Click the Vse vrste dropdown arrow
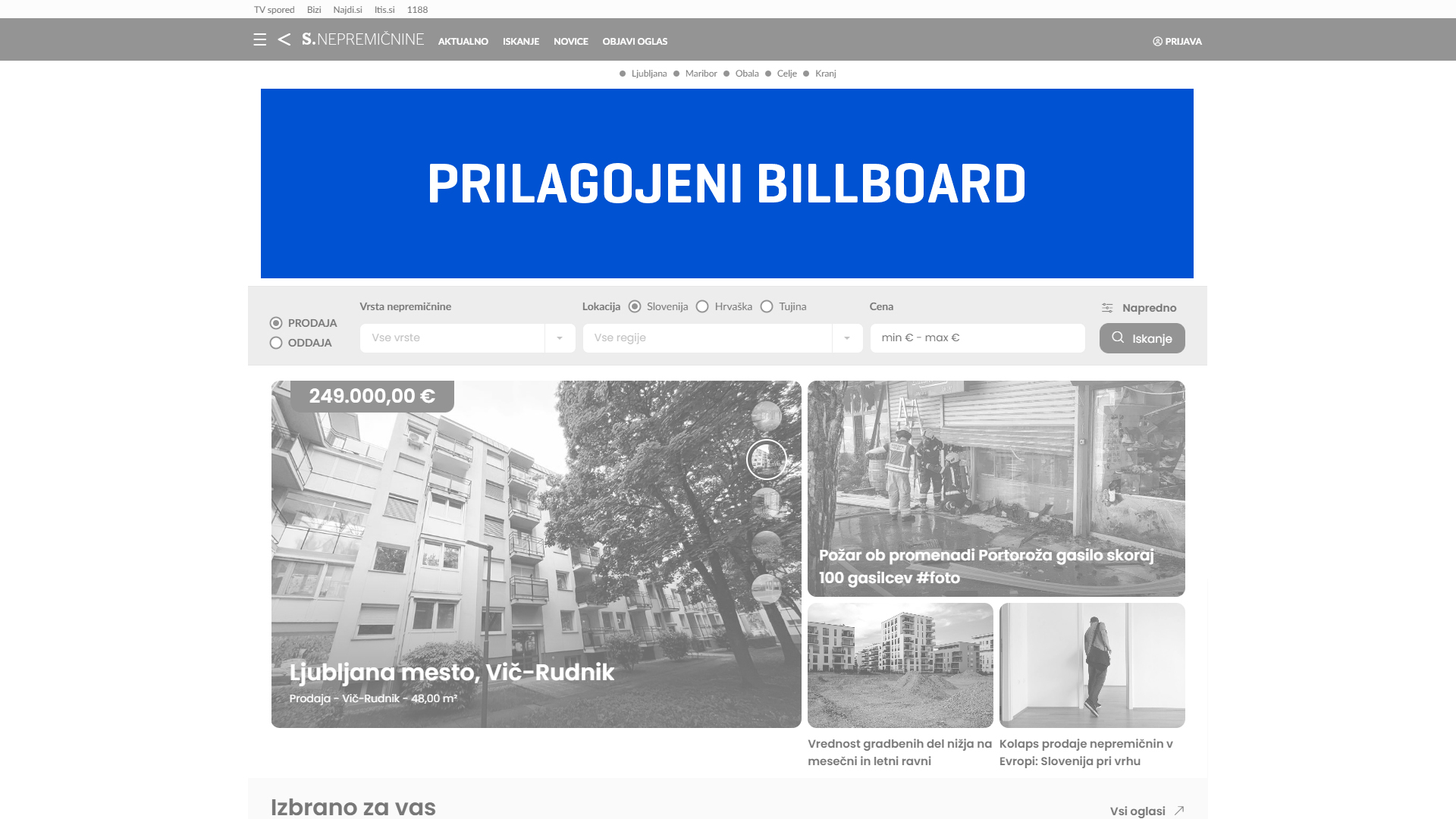Screen dimensions: 1456x819 point(560,338)
